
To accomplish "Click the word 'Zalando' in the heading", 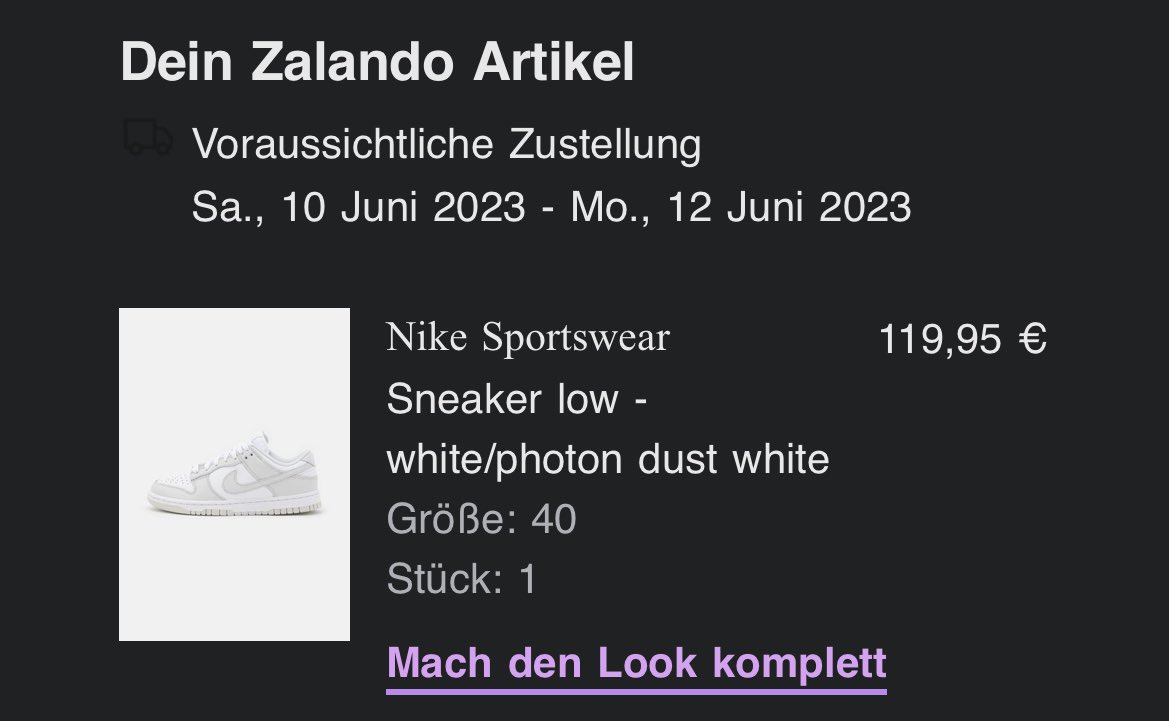I will pyautogui.click(x=352, y=61).
